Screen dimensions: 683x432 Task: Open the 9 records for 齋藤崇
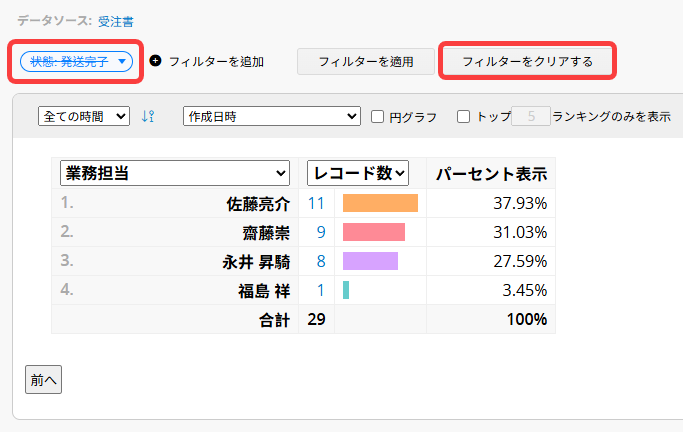(321, 232)
